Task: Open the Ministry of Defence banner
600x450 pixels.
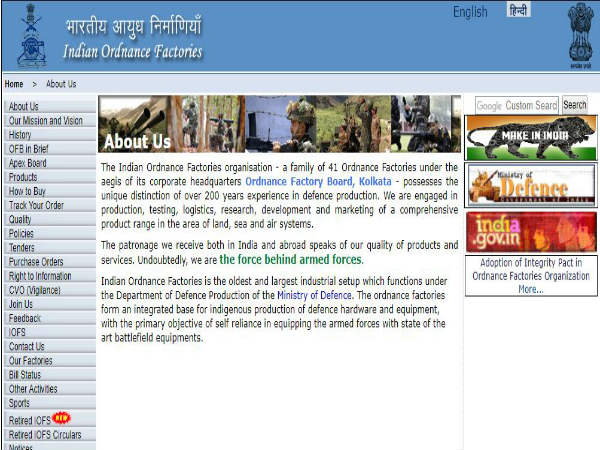Action: [x=531, y=185]
